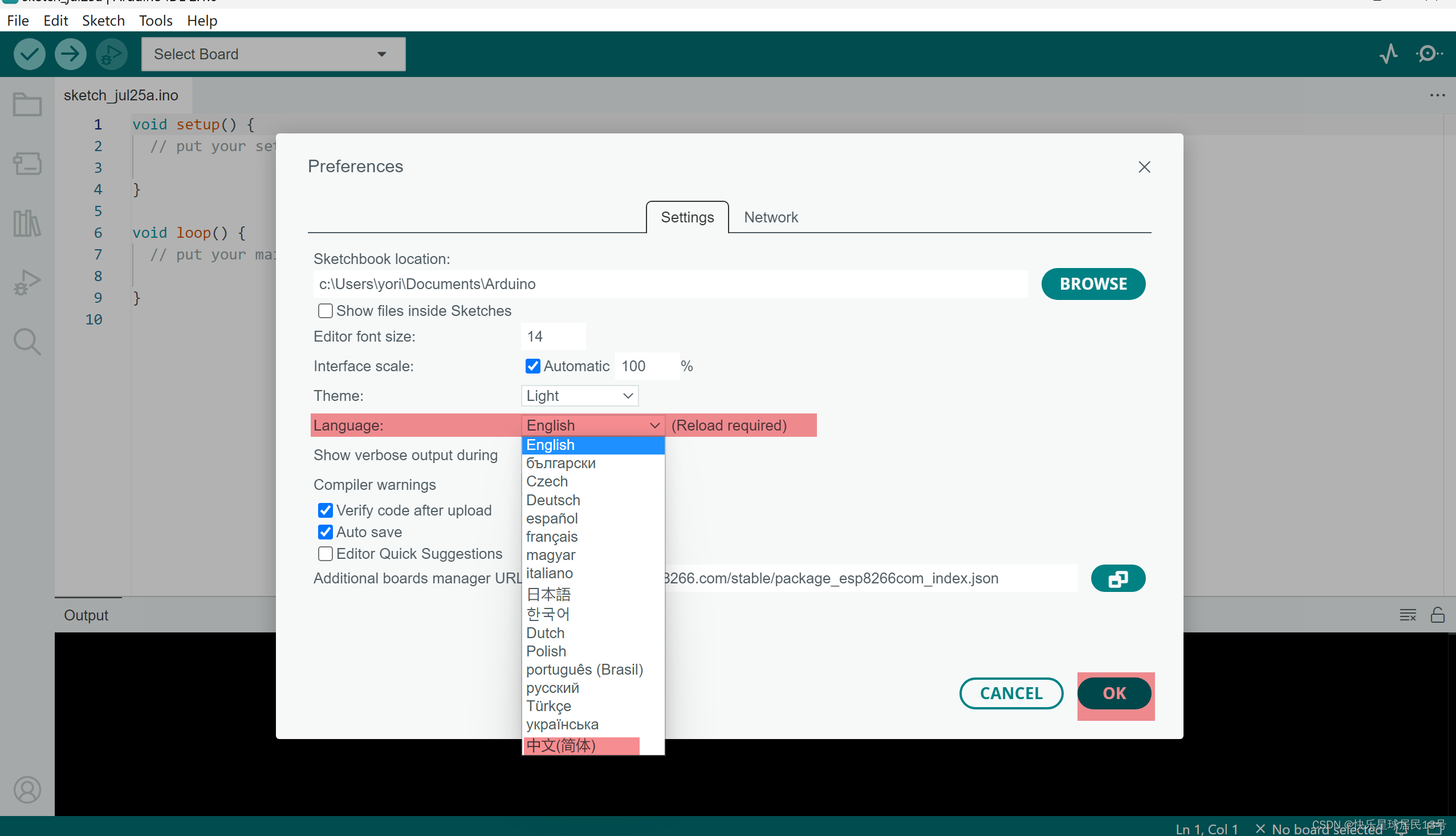Open the Select Board dropdown
Screen dimensions: 1456x836
pos(273,54)
